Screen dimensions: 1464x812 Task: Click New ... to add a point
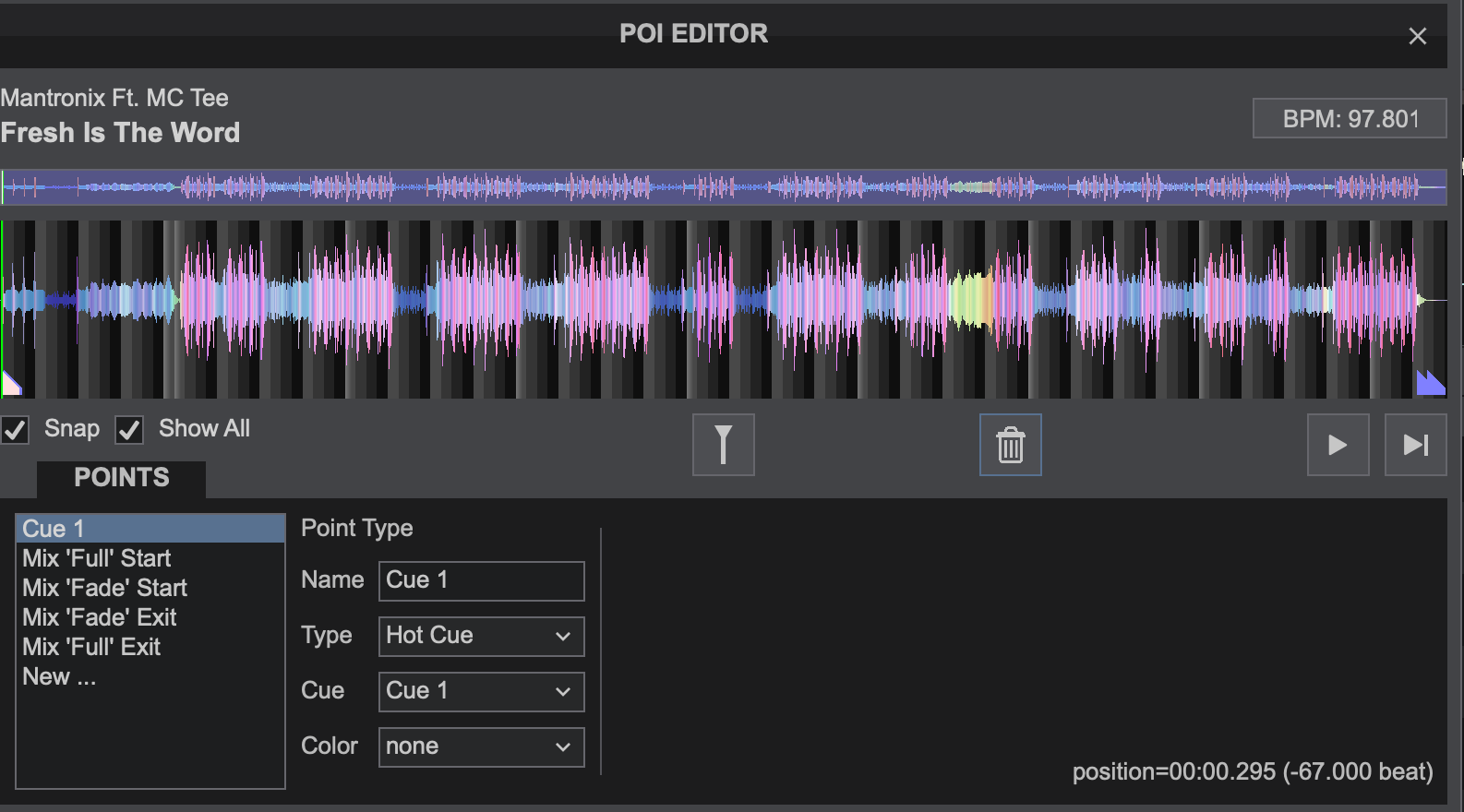coord(59,676)
